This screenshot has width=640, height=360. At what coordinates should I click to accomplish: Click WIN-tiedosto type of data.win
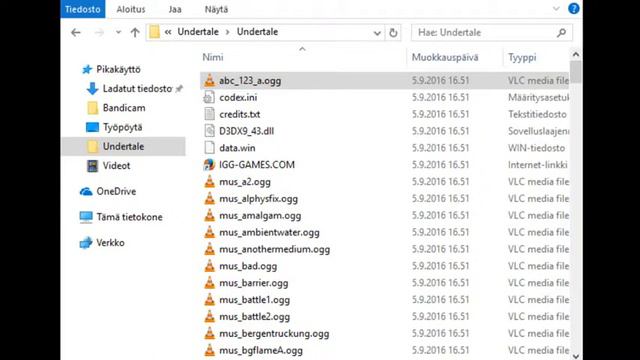pos(536,148)
